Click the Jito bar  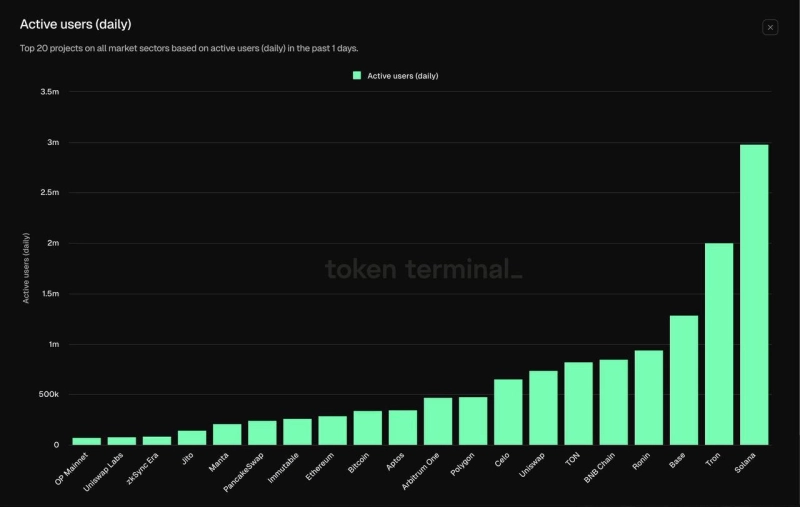coord(192,437)
